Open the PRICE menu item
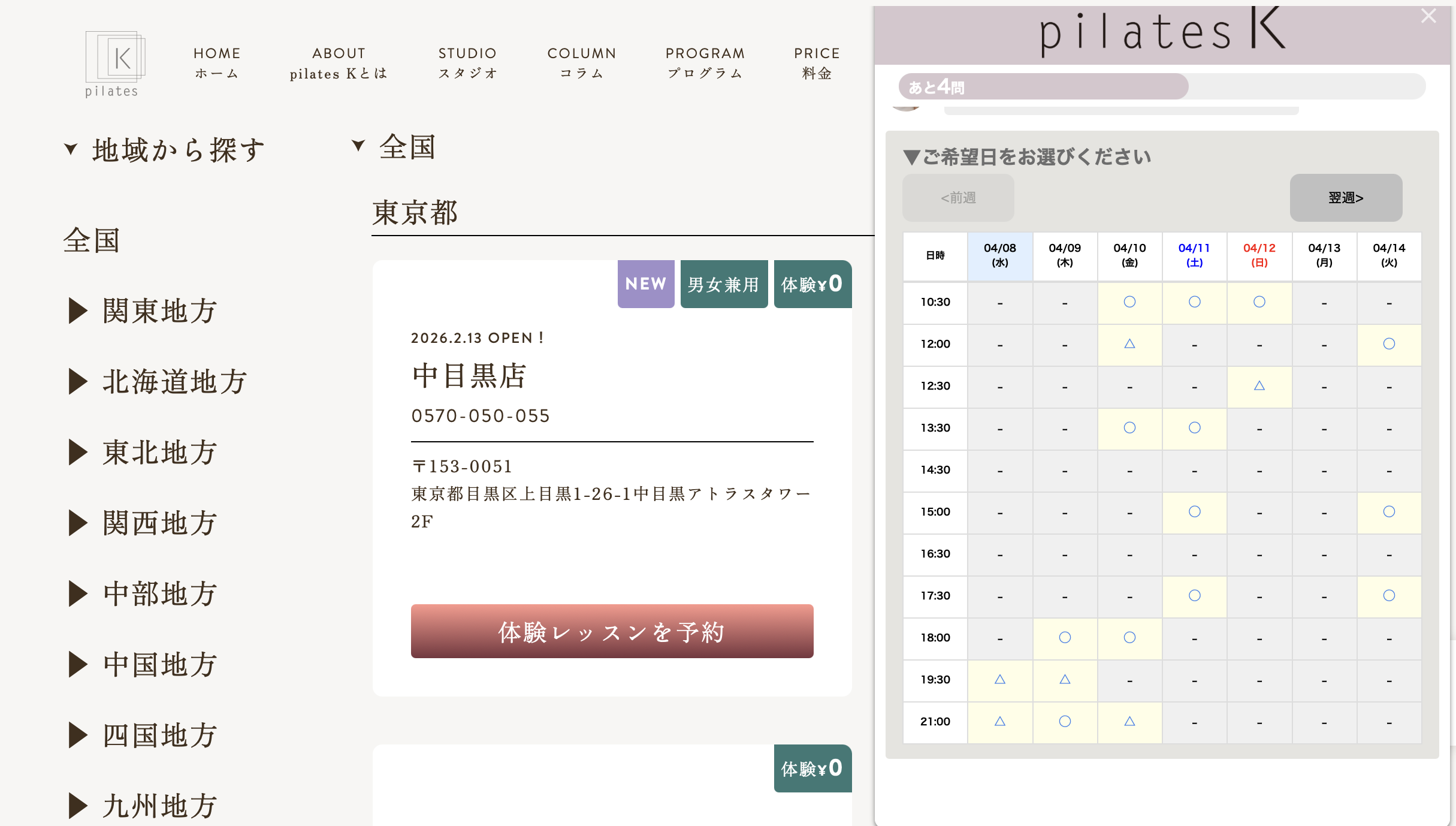 (x=816, y=62)
